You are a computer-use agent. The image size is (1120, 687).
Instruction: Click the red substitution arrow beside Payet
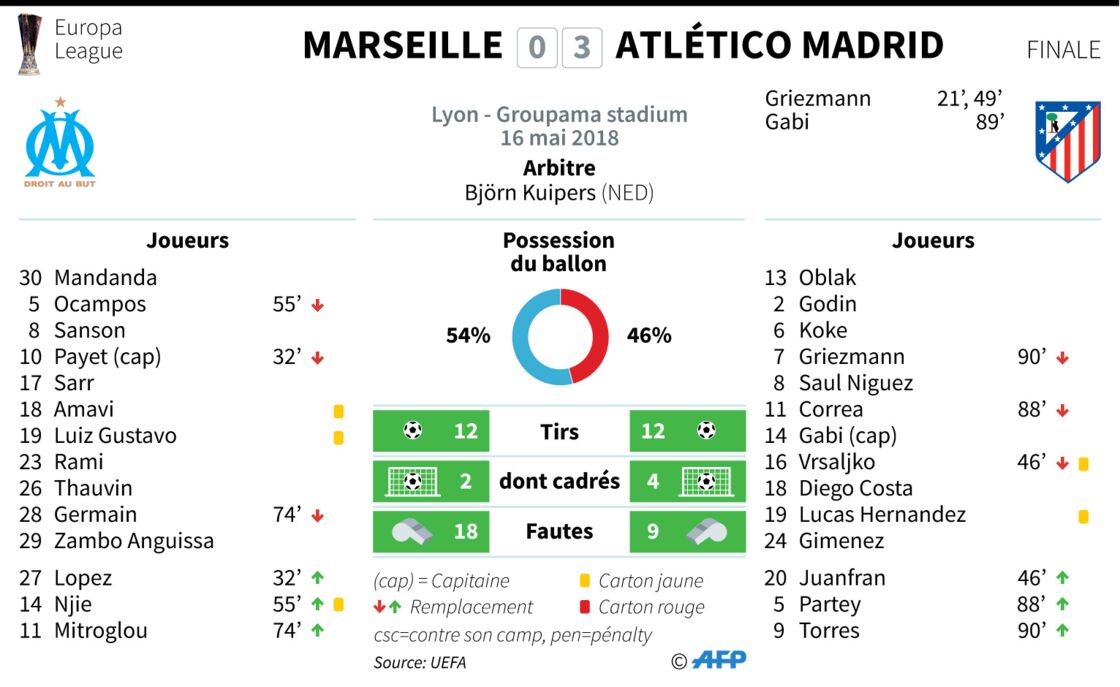(x=318, y=358)
